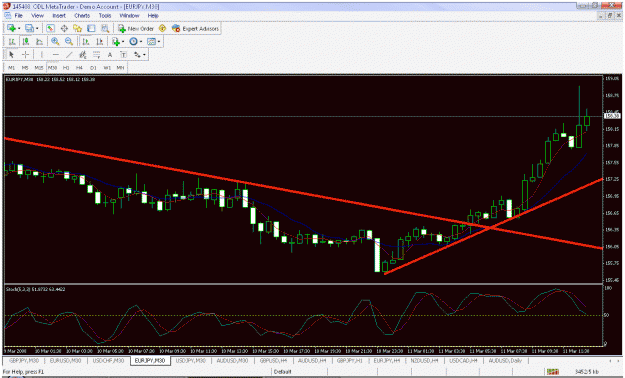Switch timeframe to W1
Viewport: 625px width, 378px height.
tap(107, 68)
